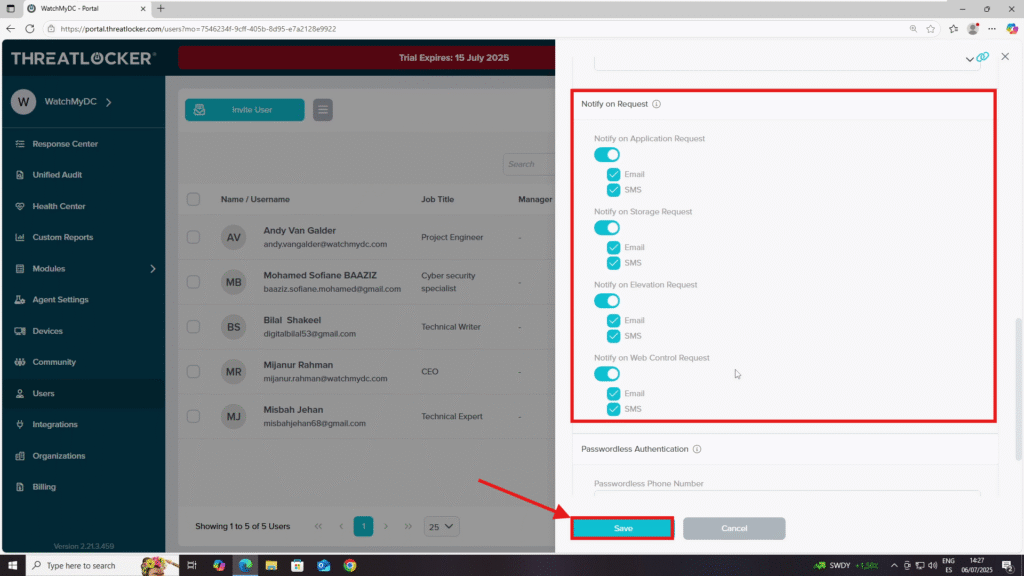Open the dropdown chevron at panel top
The height and width of the screenshot is (576, 1024).
970,59
